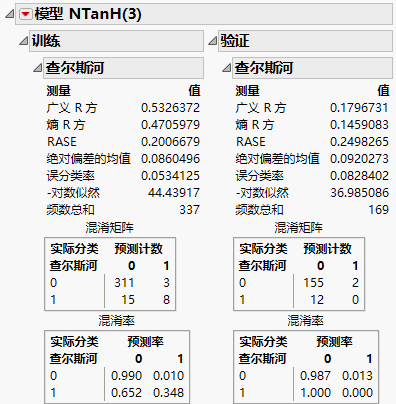Click 预测率 header in validation confusion rate table
Image resolution: width=396 pixels, height=404 pixels.
(x=334, y=342)
